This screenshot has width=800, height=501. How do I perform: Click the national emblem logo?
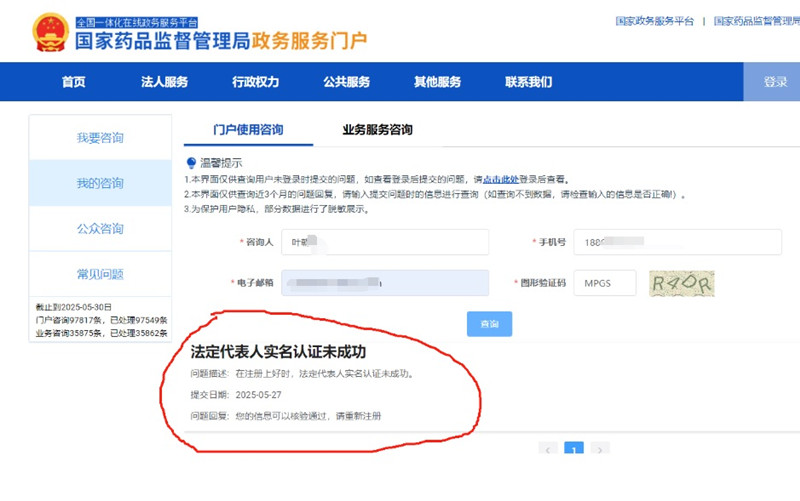click(x=50, y=32)
